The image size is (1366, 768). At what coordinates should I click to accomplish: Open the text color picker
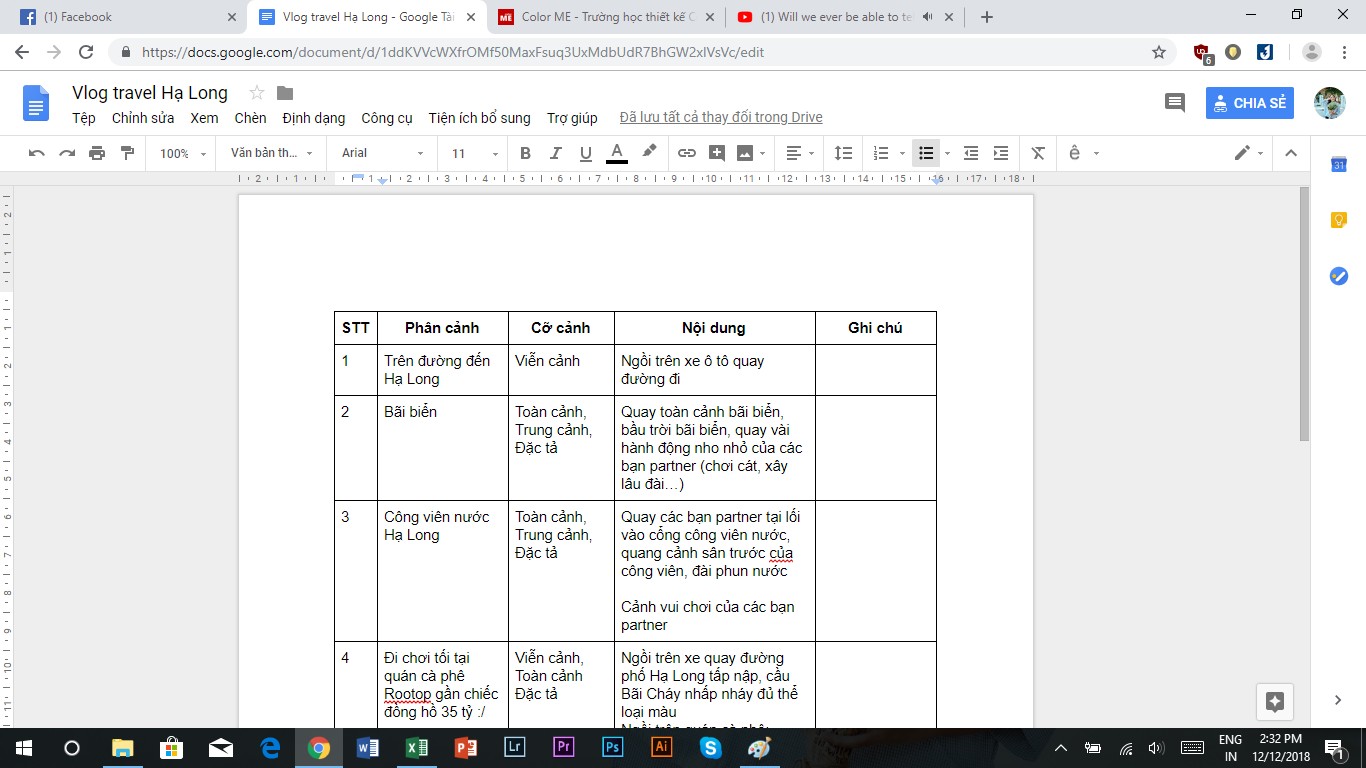617,153
